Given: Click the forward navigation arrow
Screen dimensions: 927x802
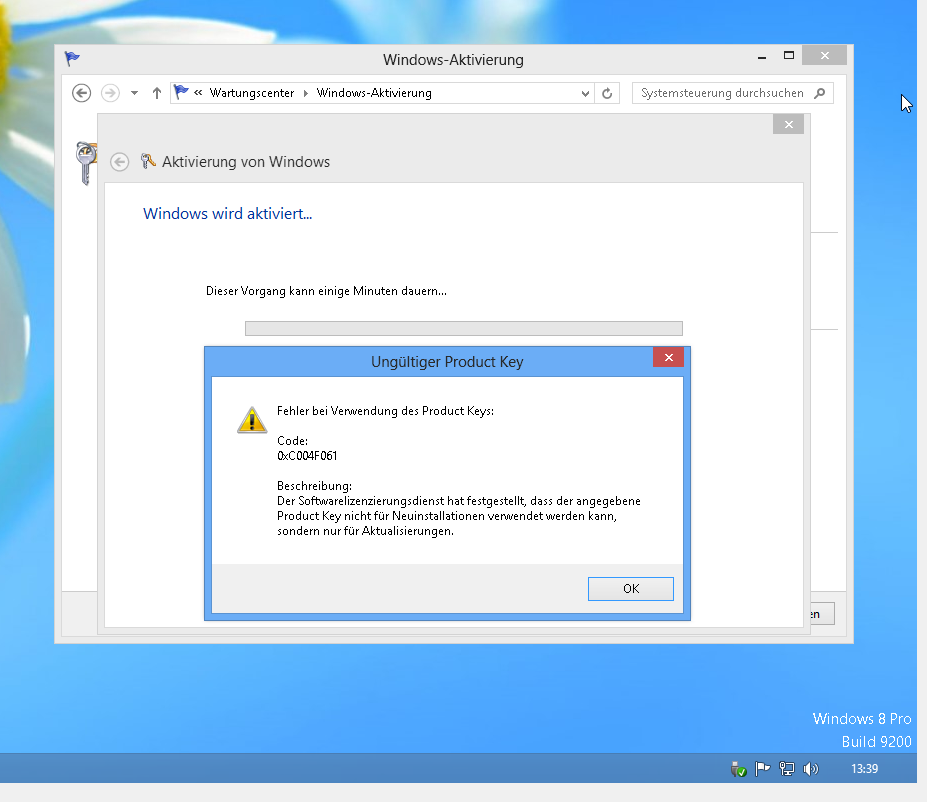Looking at the screenshot, I should click(110, 93).
